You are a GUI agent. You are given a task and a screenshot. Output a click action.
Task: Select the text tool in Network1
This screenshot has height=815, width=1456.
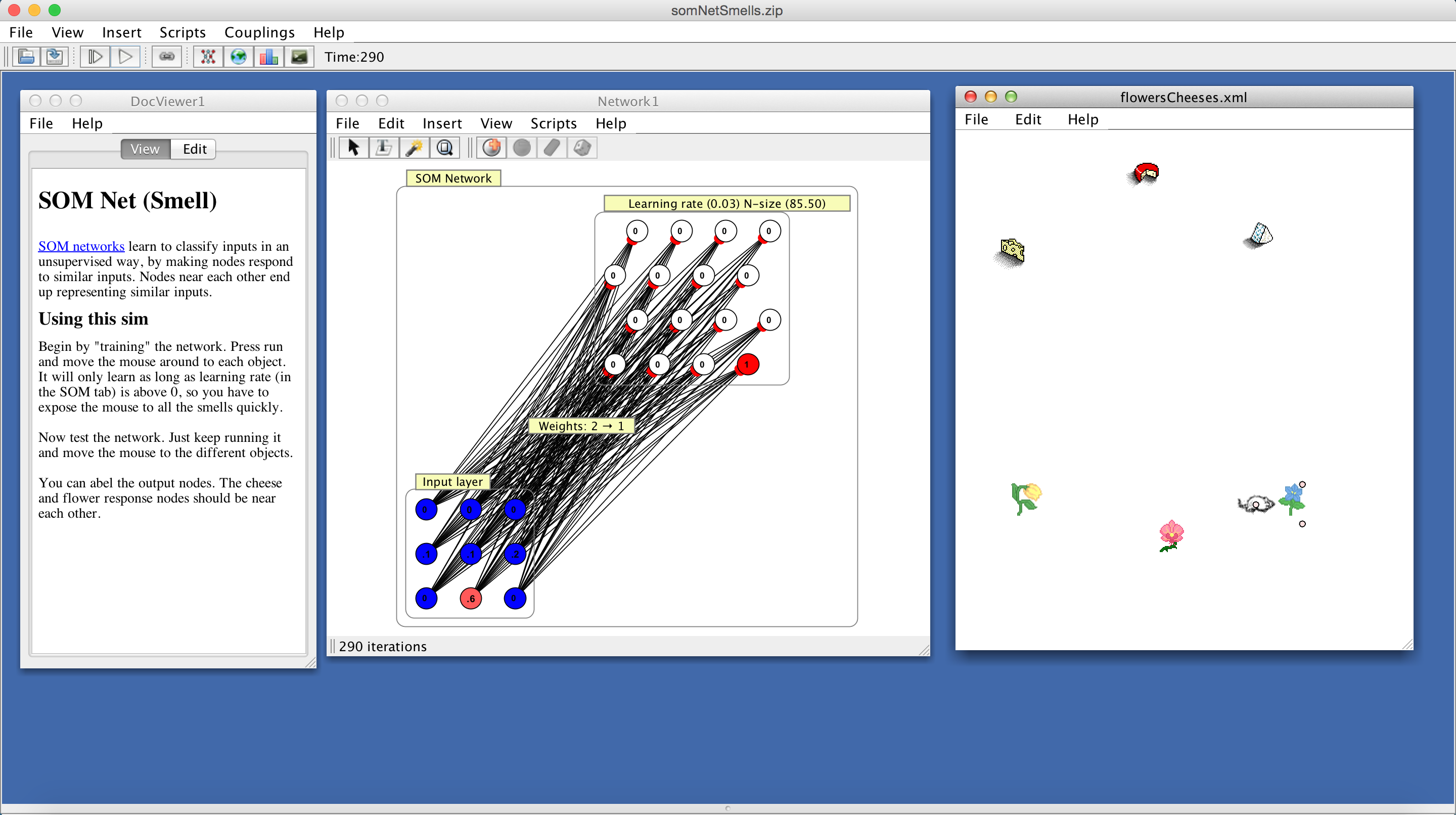[384, 148]
